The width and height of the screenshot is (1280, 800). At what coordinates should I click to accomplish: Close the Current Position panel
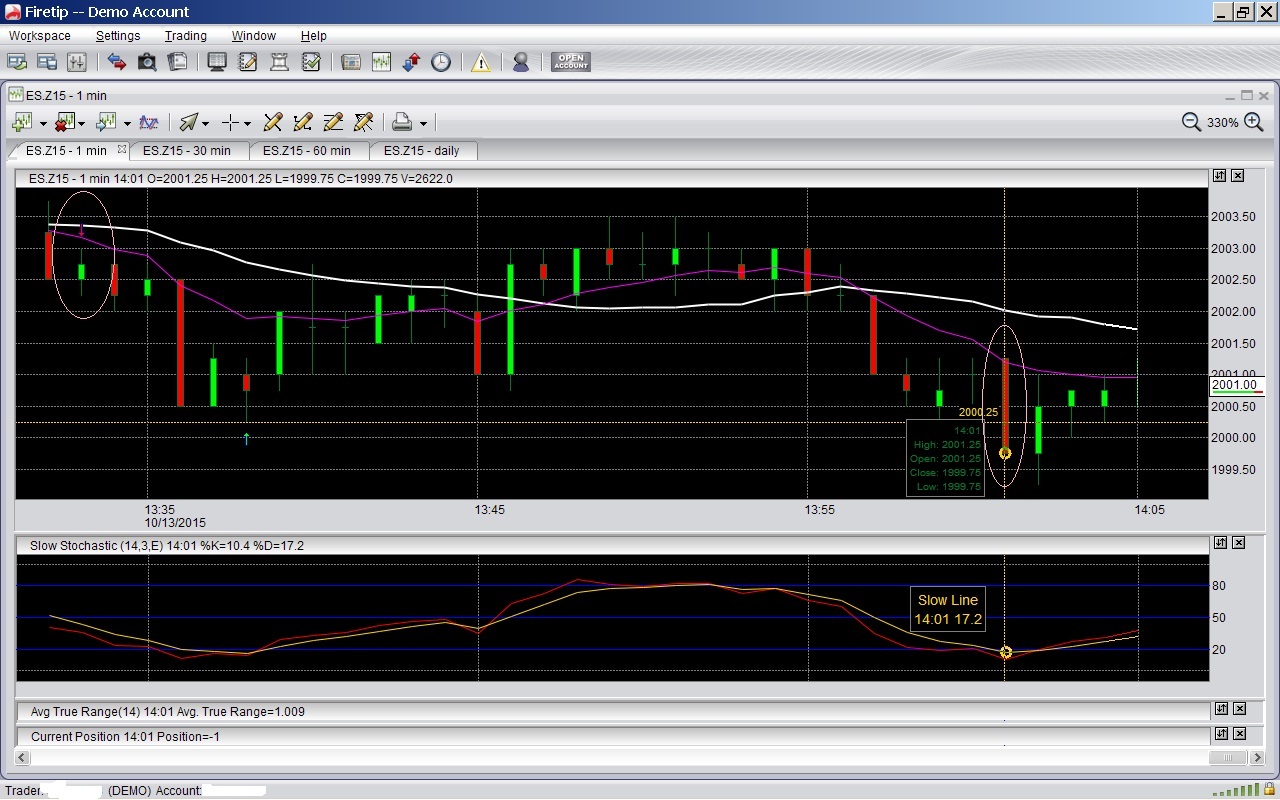tap(1238, 734)
